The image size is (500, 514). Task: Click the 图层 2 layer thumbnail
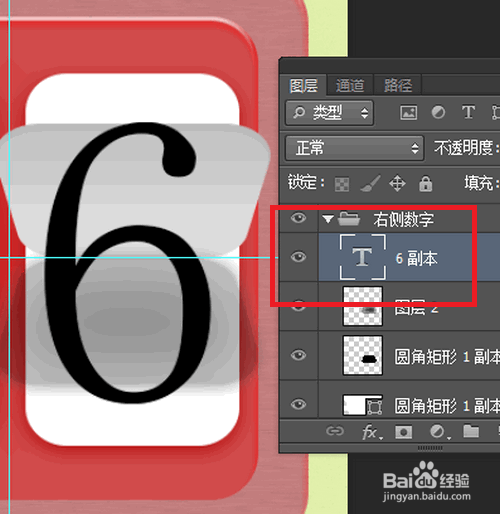click(363, 306)
